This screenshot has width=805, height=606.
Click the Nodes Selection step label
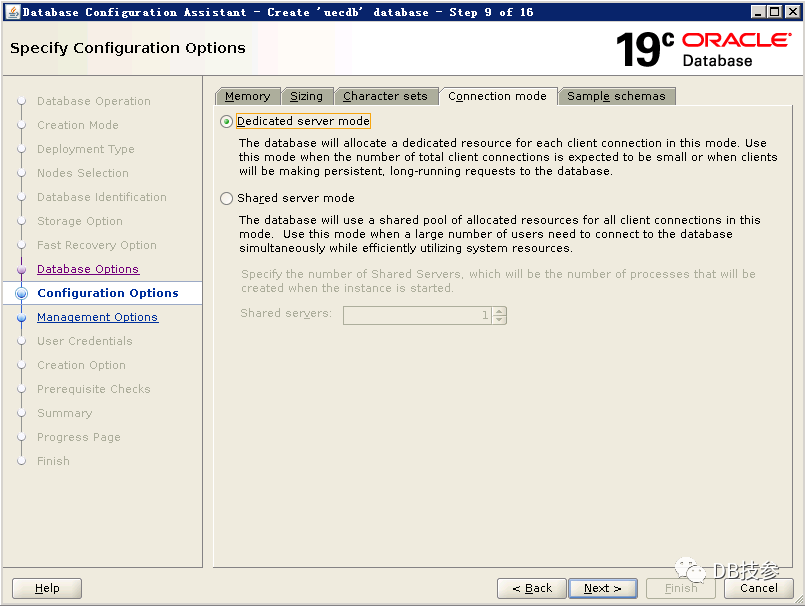83,173
